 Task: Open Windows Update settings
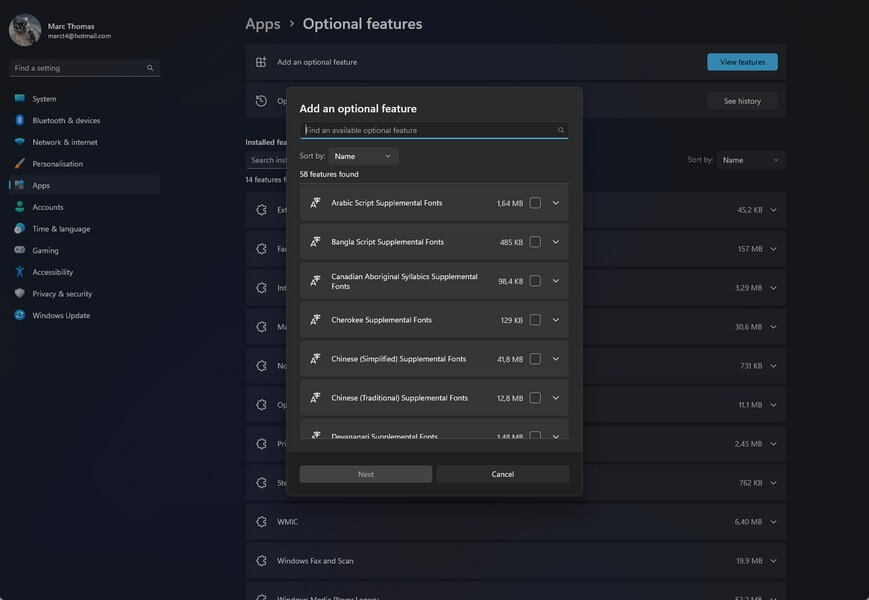[x=84, y=315]
